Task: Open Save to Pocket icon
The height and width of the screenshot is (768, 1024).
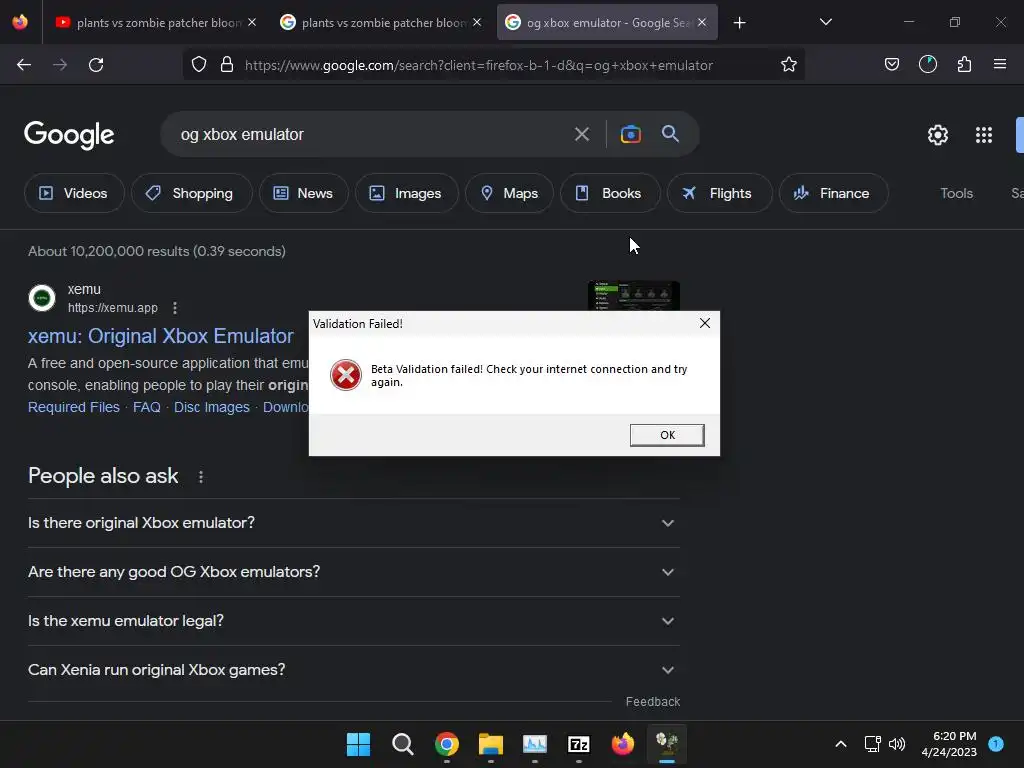Action: pyautogui.click(x=892, y=65)
